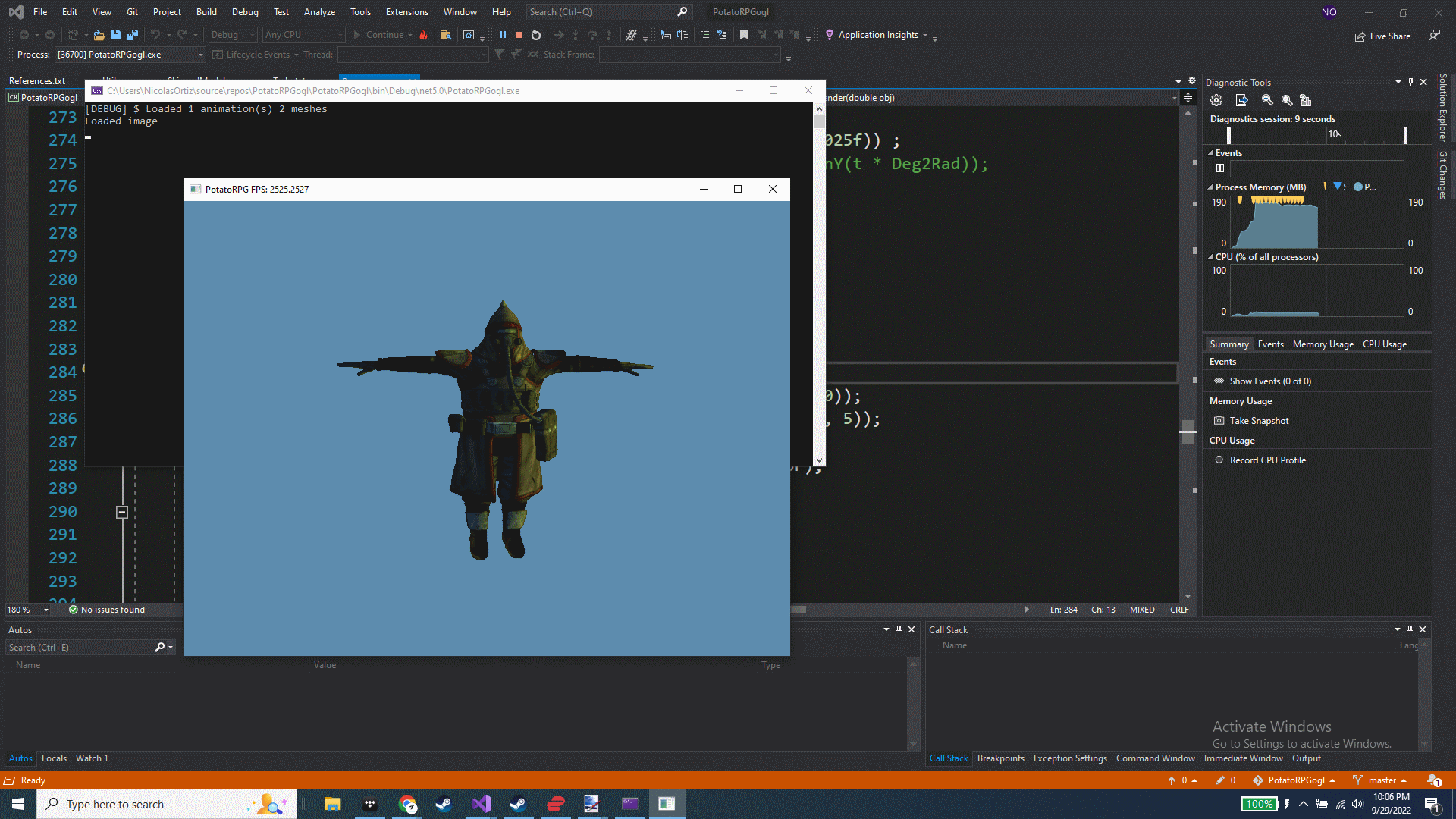Stop debugging with the red square
Image resolution: width=1456 pixels, height=819 pixels.
tap(519, 35)
